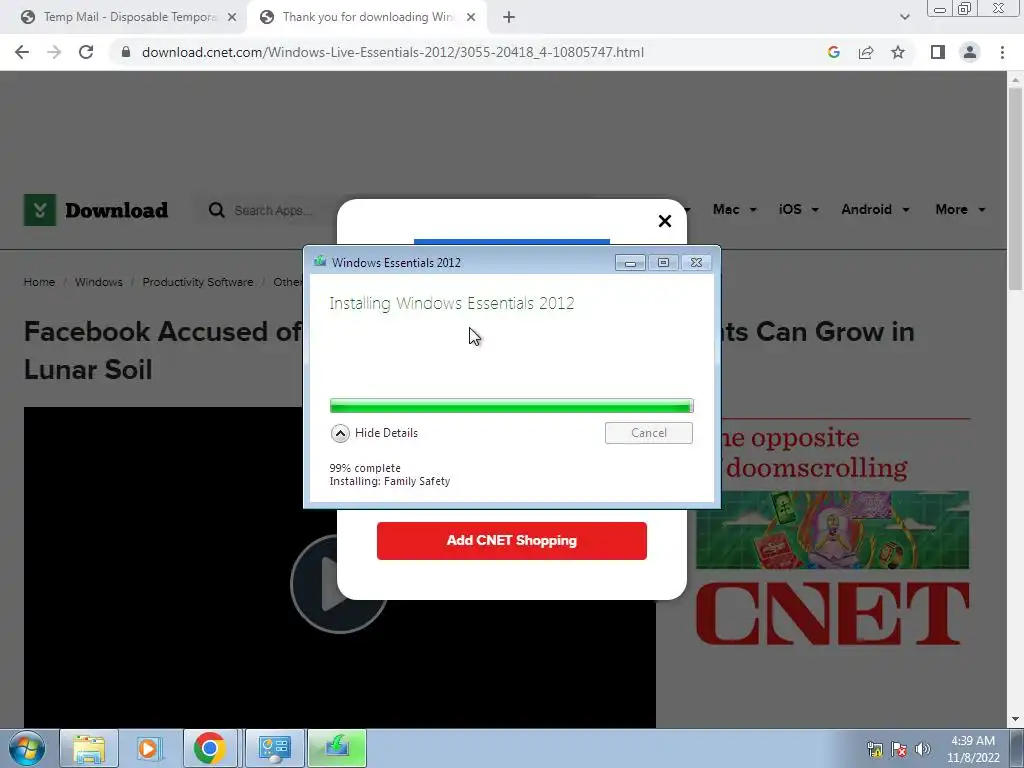Screen dimensions: 1024x768
Task: Click Add CNET Shopping button
Action: click(x=511, y=541)
